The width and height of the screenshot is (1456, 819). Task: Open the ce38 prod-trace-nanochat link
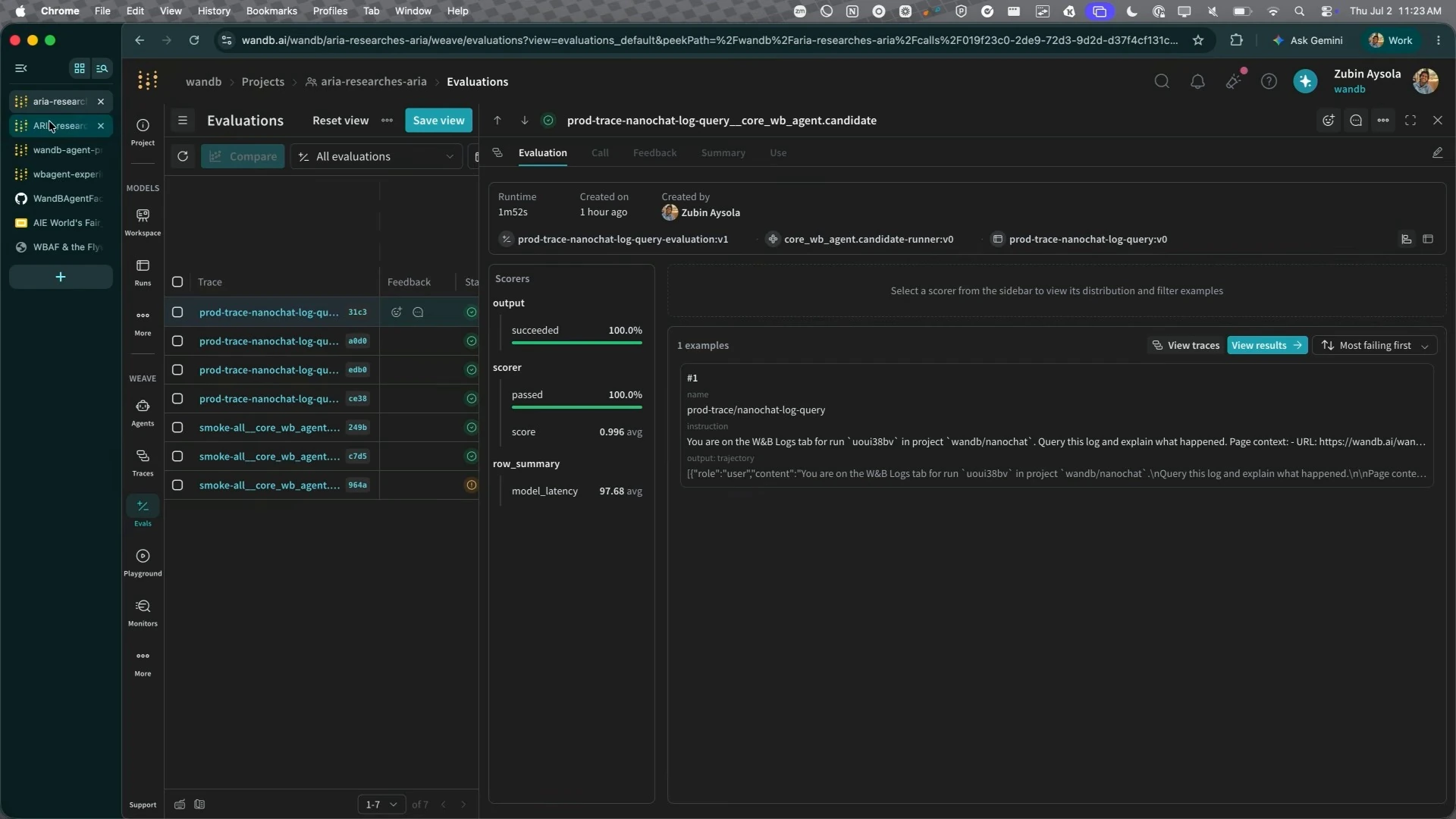(269, 399)
